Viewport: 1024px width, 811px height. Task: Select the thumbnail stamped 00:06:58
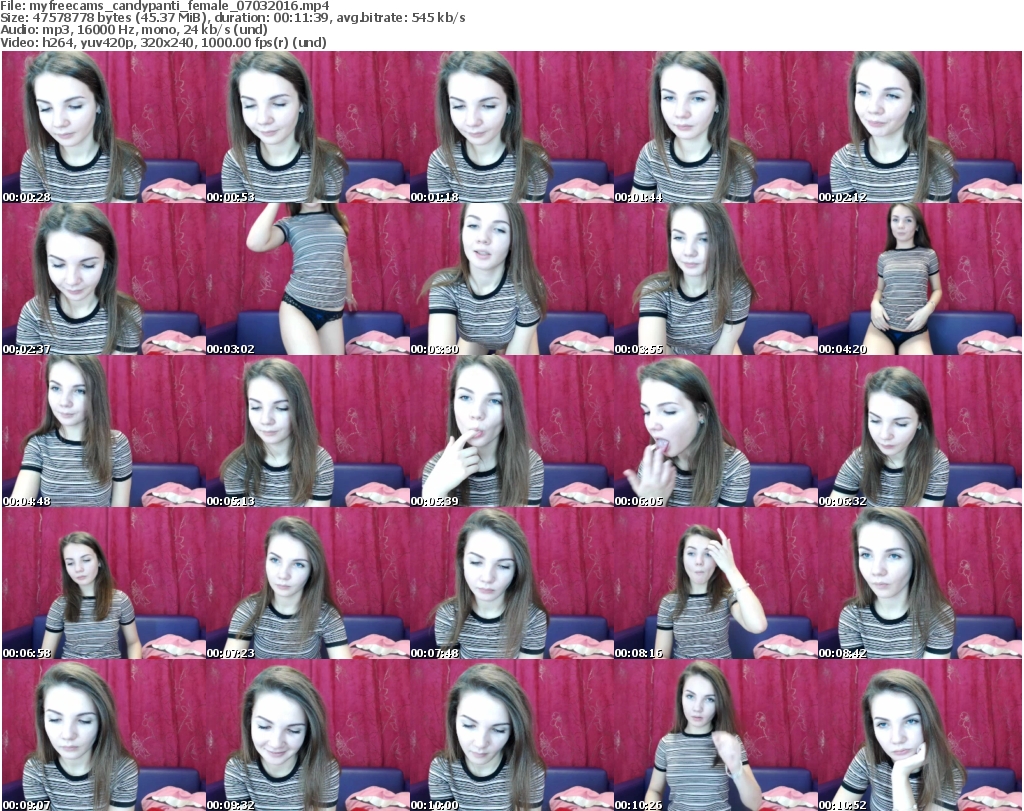click(104, 584)
